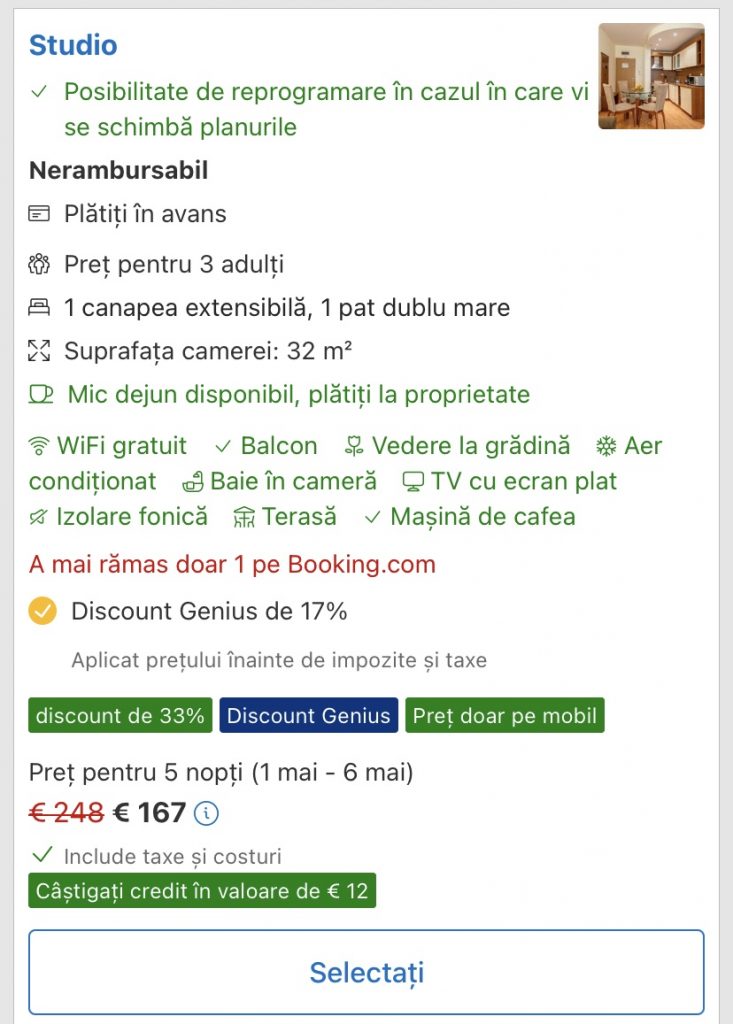
Task: Click the flower icon for Vedere la grădină
Action: (353, 446)
